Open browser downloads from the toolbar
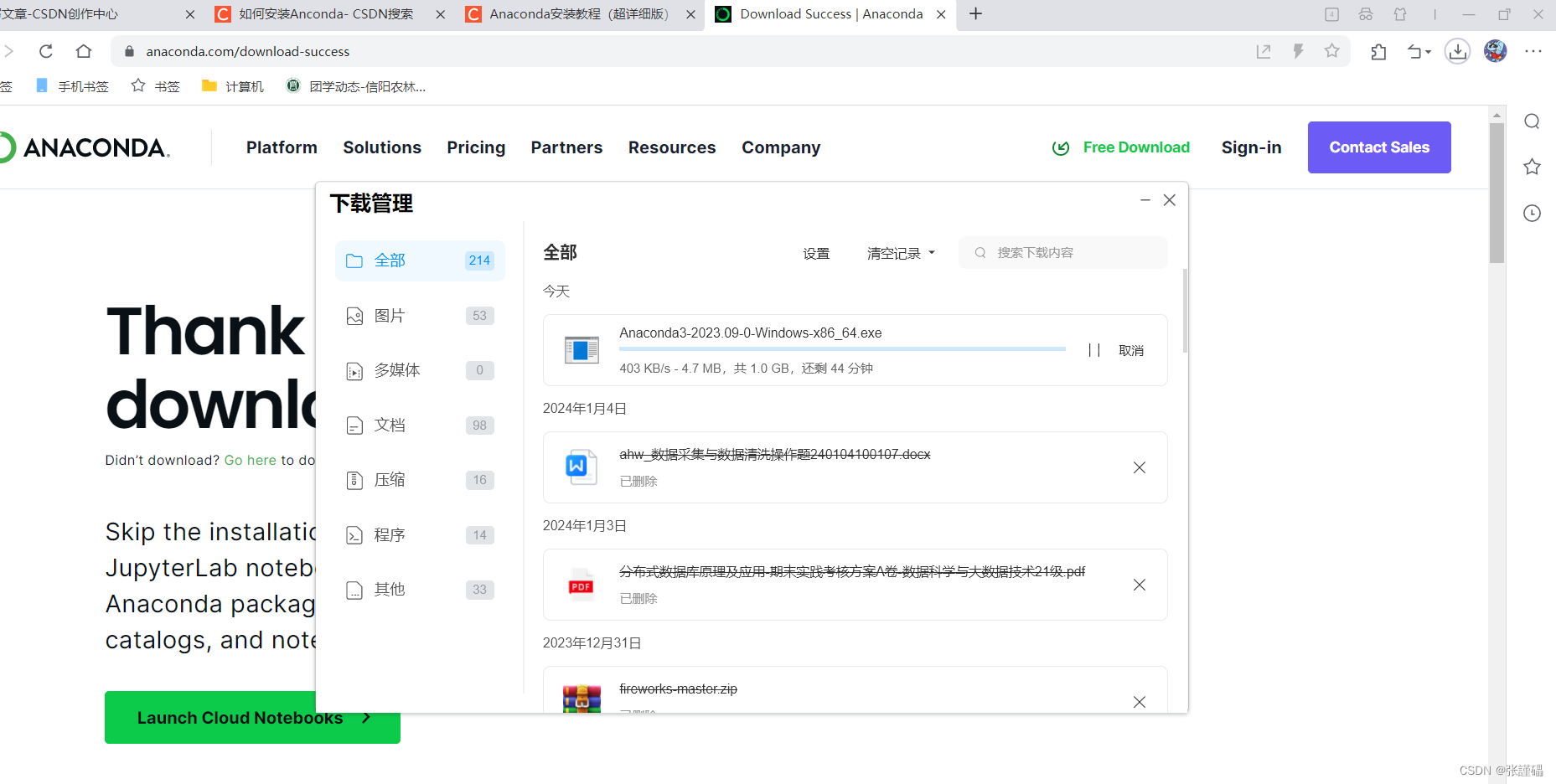The height and width of the screenshot is (784, 1556). 1457,51
